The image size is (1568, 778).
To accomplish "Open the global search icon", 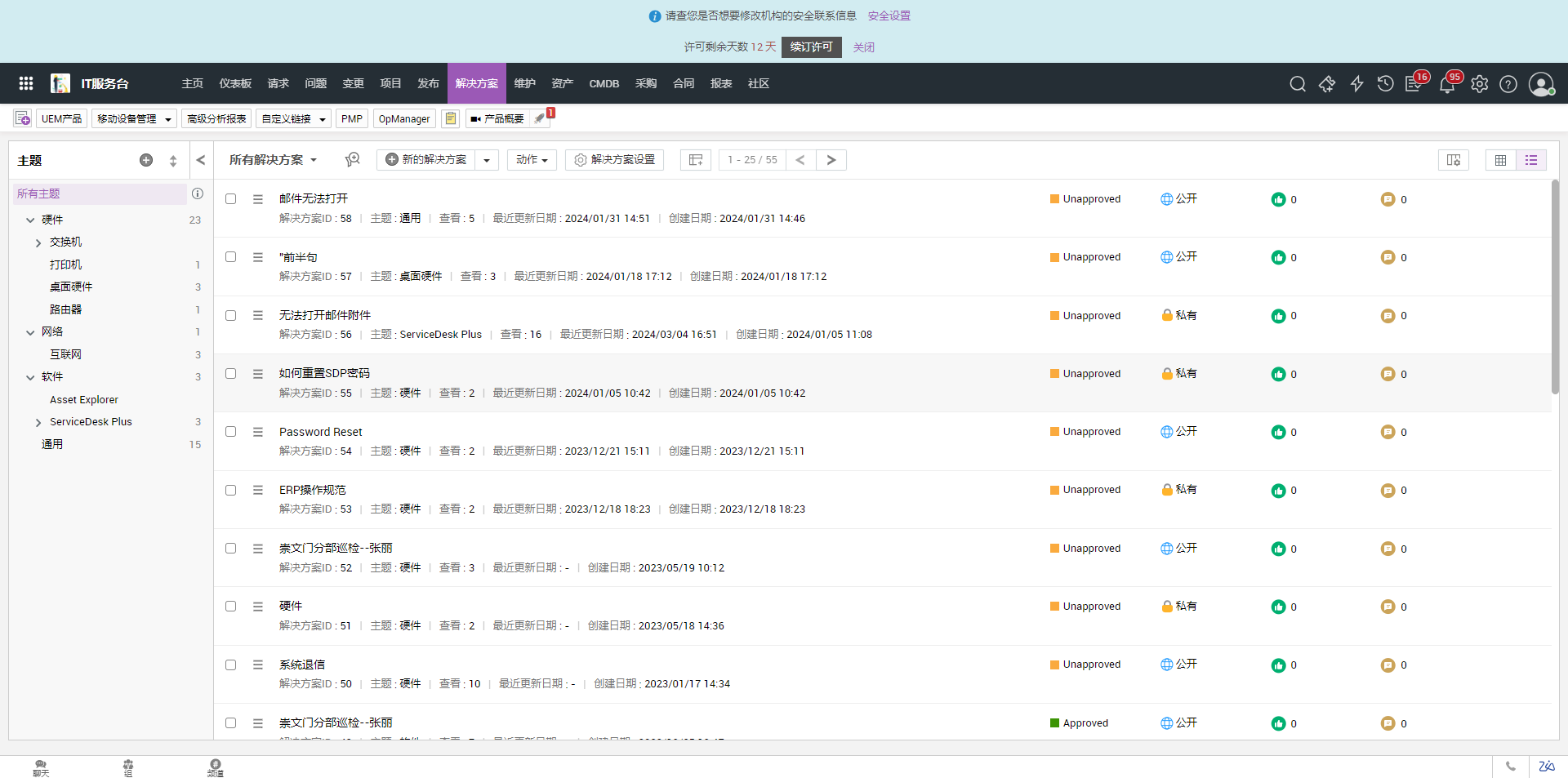I will 1297,84.
